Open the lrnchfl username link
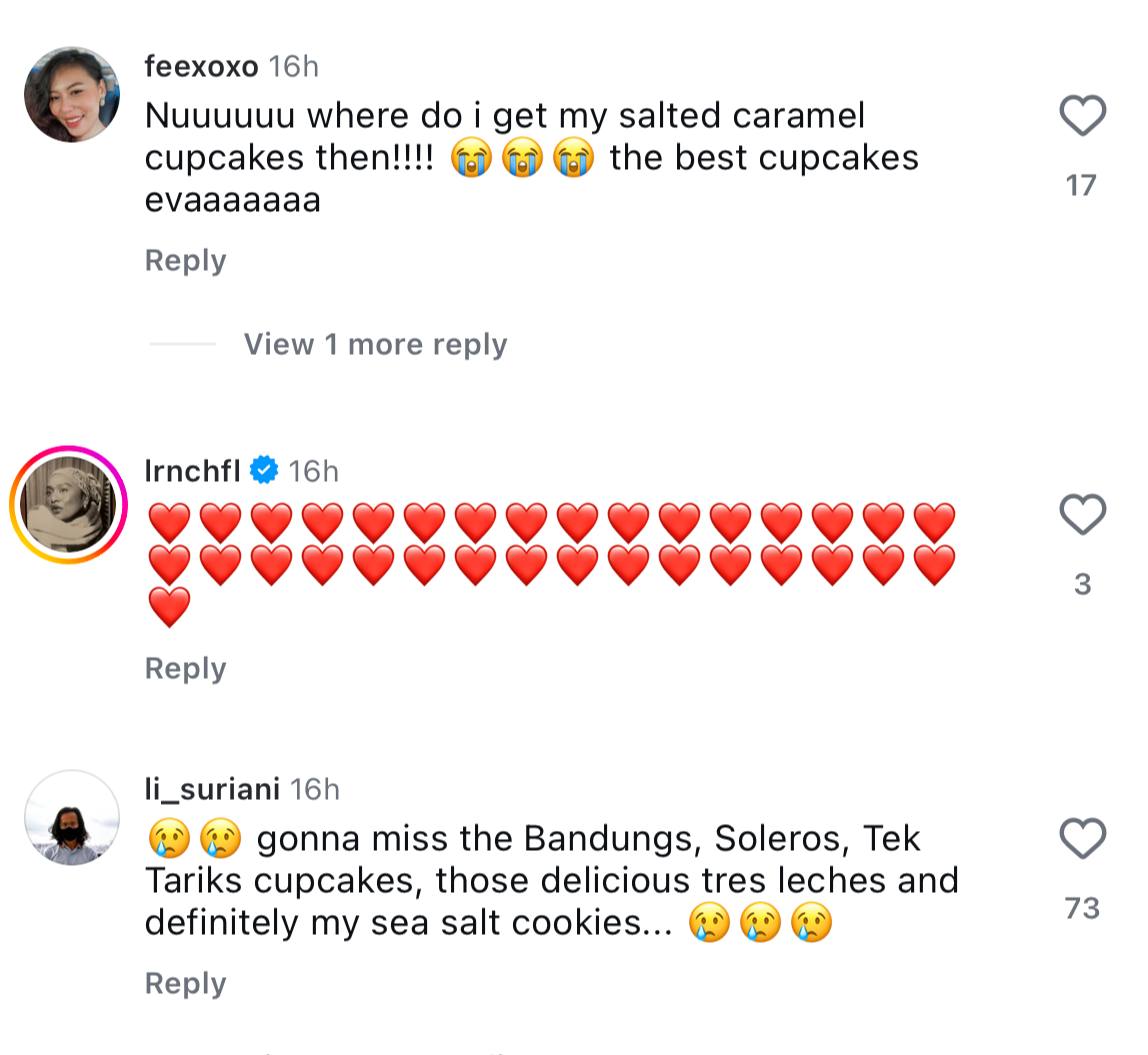 click(x=192, y=470)
